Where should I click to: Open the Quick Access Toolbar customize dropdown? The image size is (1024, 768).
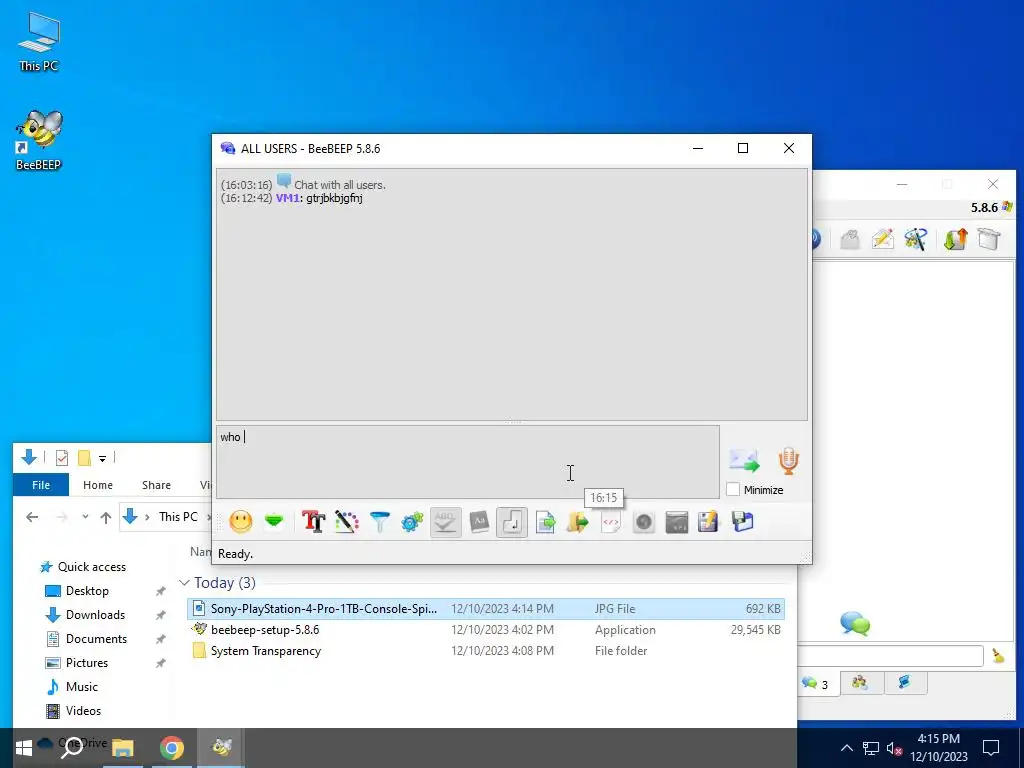tap(103, 458)
